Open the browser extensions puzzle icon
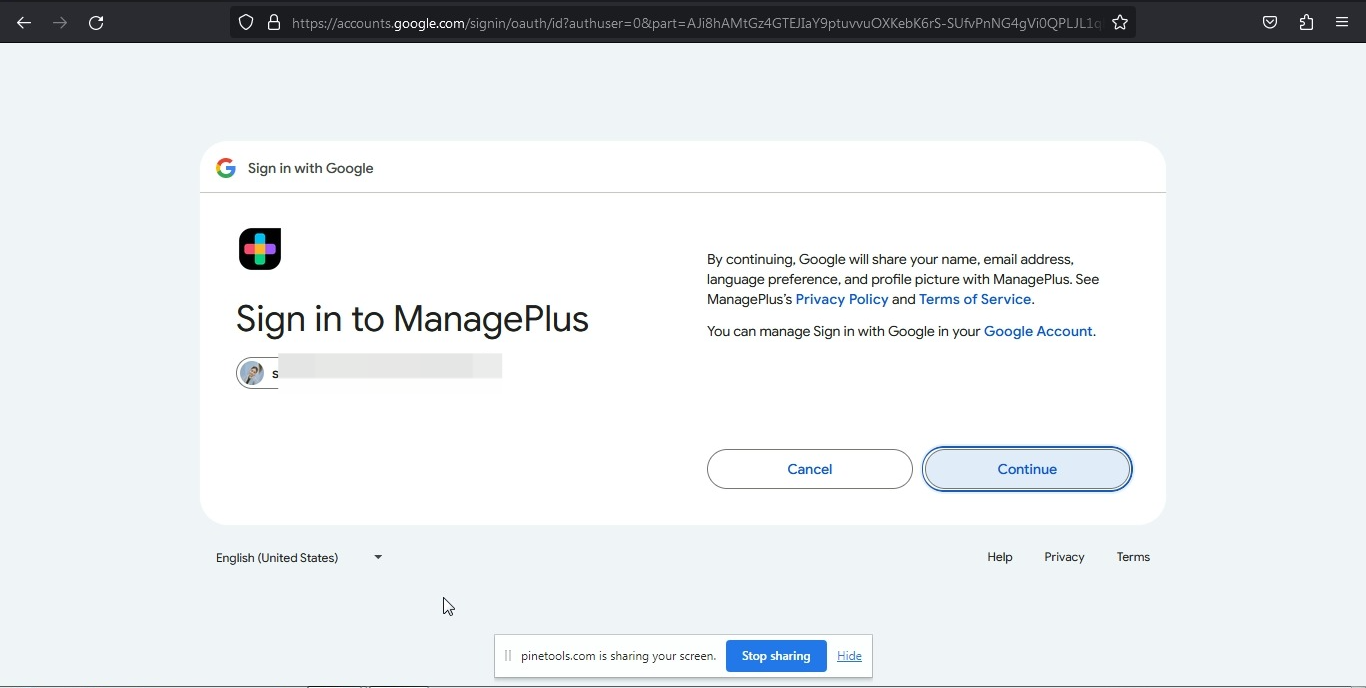 [1306, 22]
